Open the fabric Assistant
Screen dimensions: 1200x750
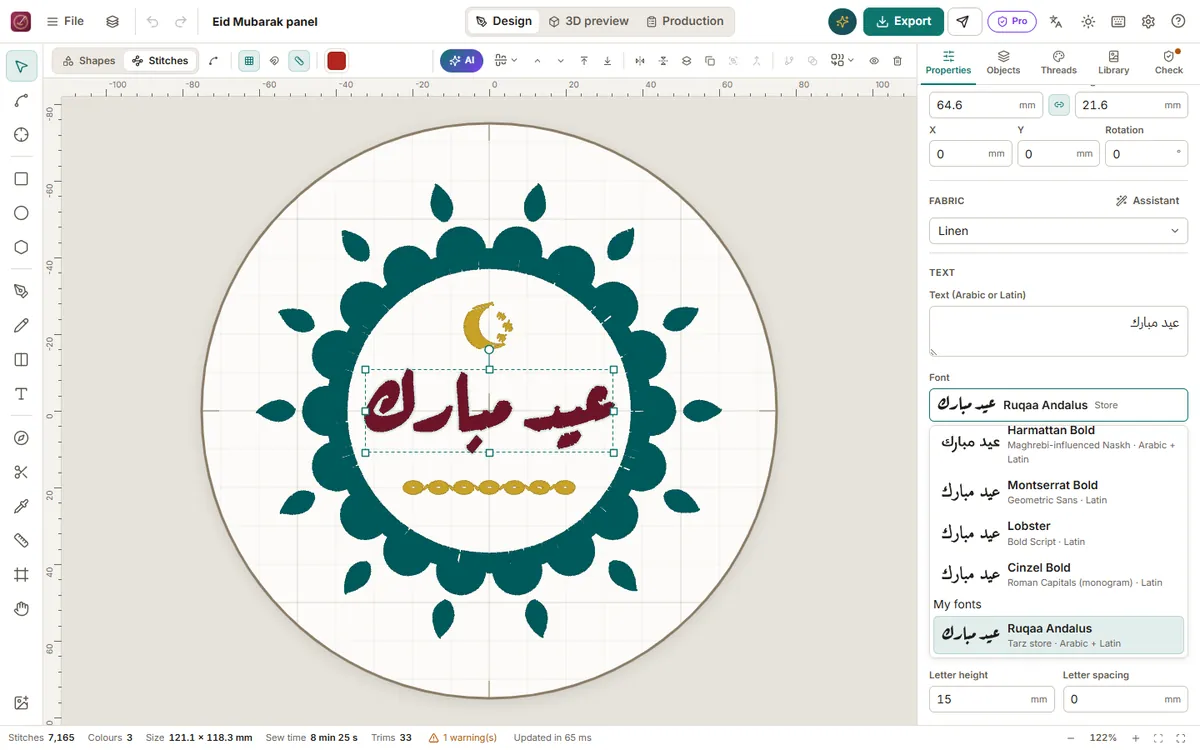pyautogui.click(x=1147, y=201)
